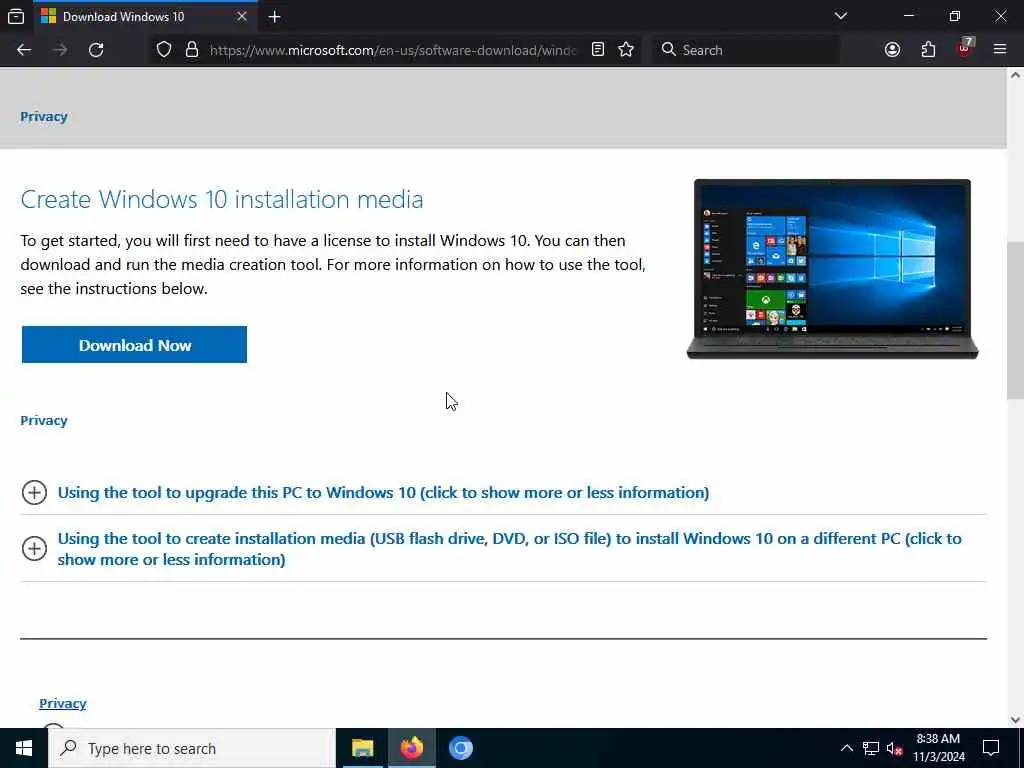Open the notification center icon
The width and height of the screenshot is (1024, 768).
pos(991,748)
